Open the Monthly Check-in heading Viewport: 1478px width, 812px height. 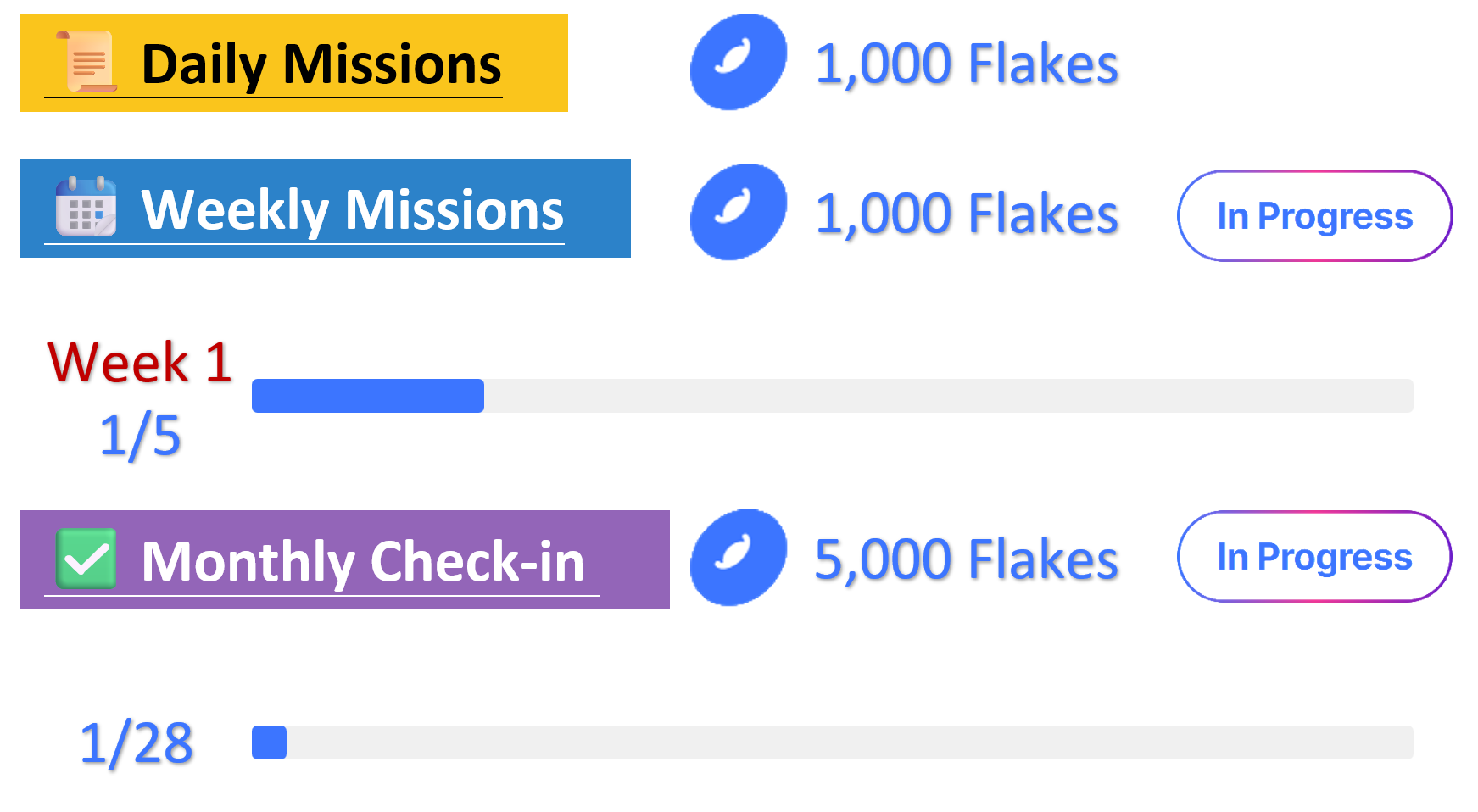363,561
